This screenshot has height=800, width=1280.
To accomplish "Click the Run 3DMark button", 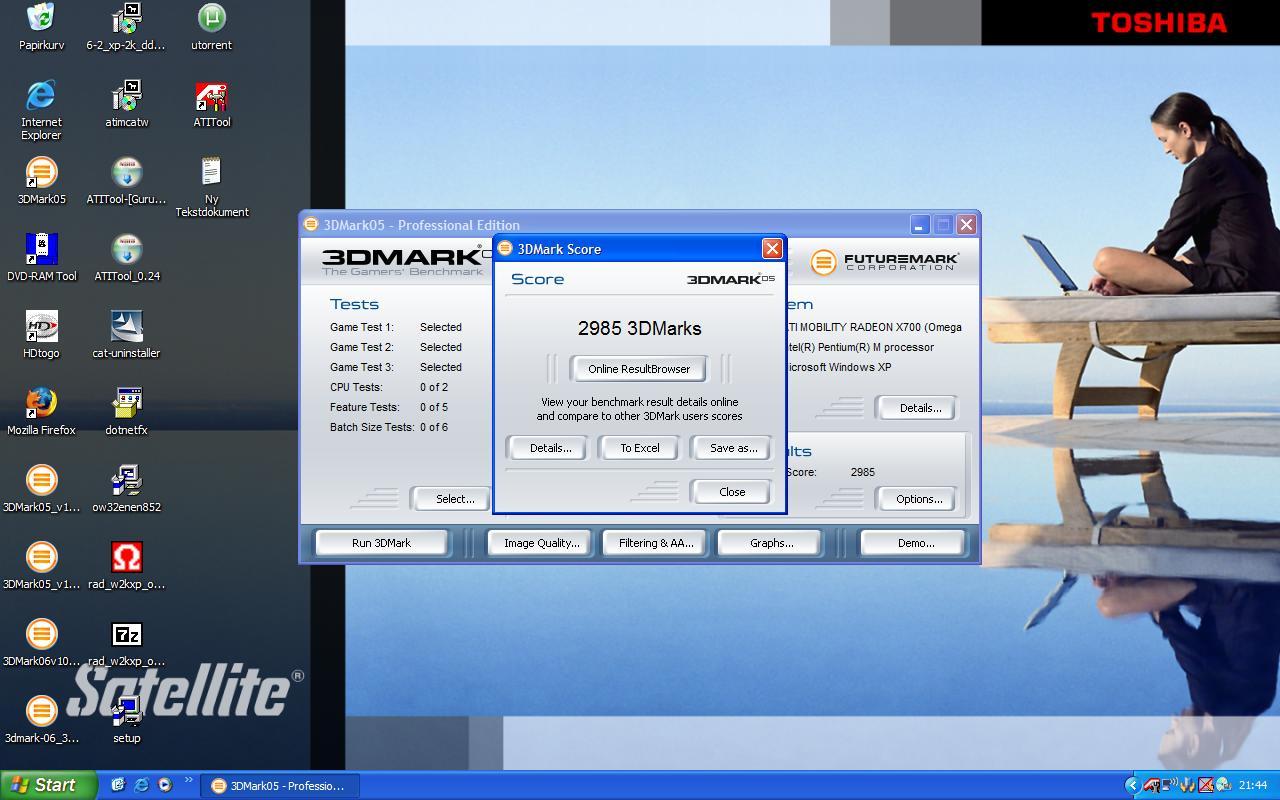I will tap(381, 543).
